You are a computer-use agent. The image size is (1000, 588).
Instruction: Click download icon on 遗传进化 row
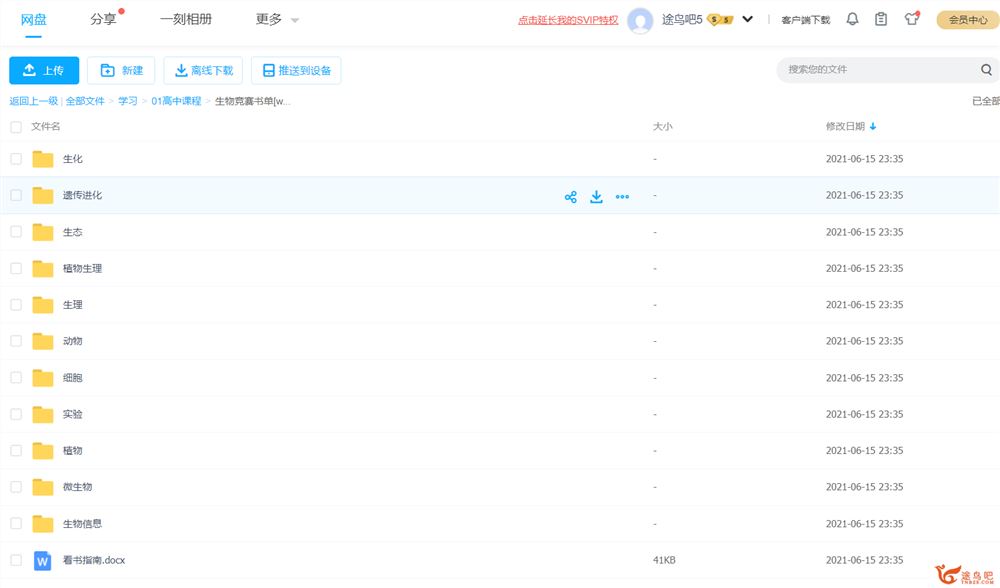click(x=596, y=197)
